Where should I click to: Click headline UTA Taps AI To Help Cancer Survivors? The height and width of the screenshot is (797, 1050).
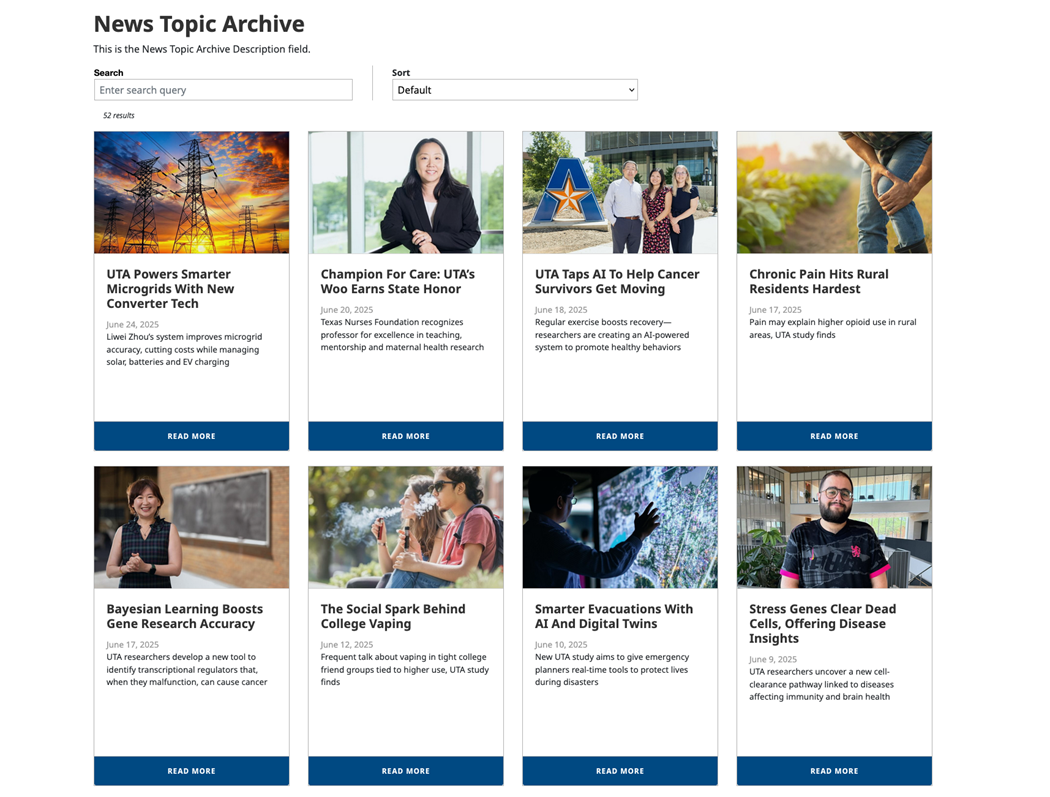tap(617, 281)
